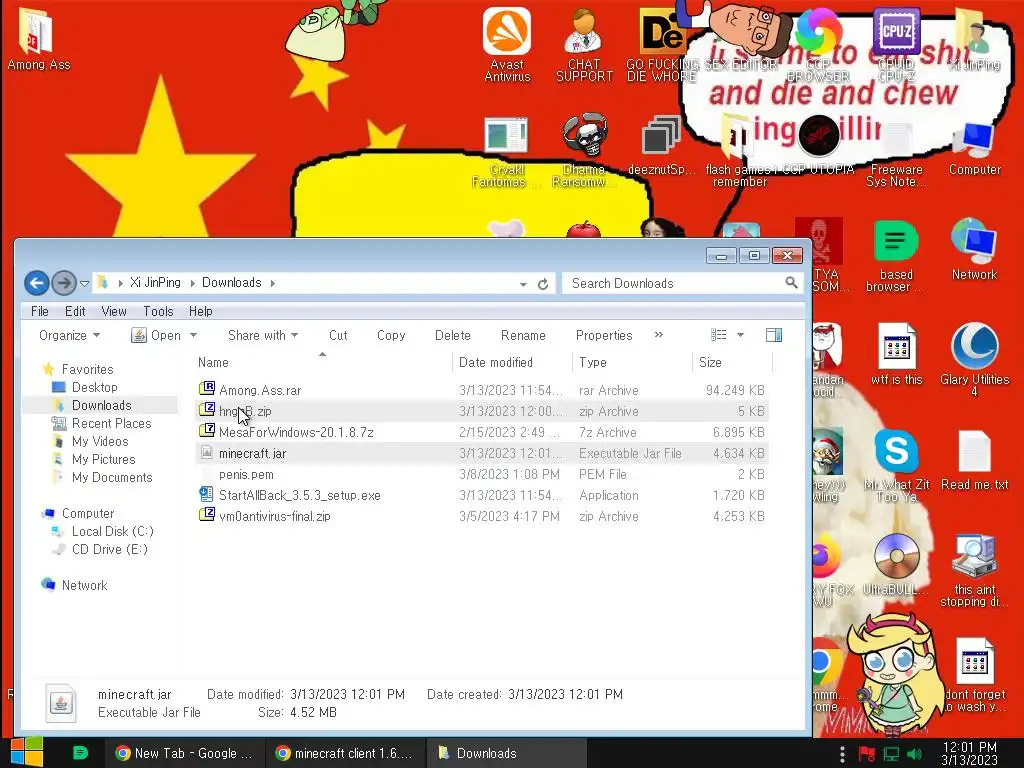Toggle the preview pane icon

pyautogui.click(x=774, y=335)
